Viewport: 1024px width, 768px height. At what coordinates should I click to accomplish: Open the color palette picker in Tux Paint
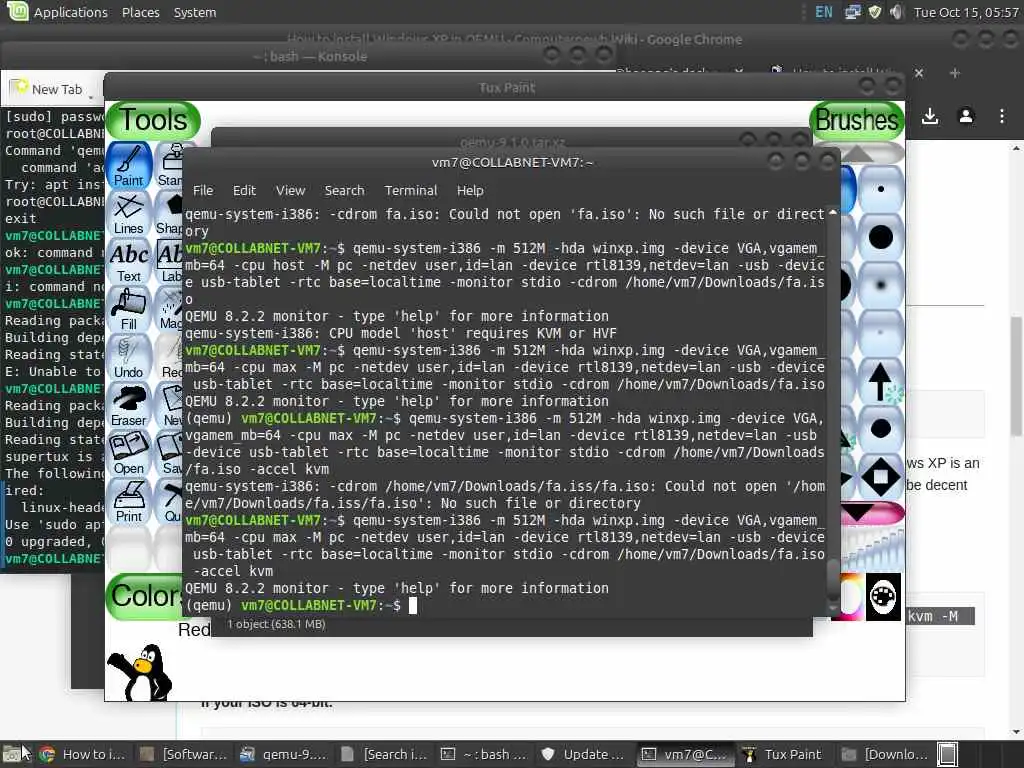(x=883, y=597)
